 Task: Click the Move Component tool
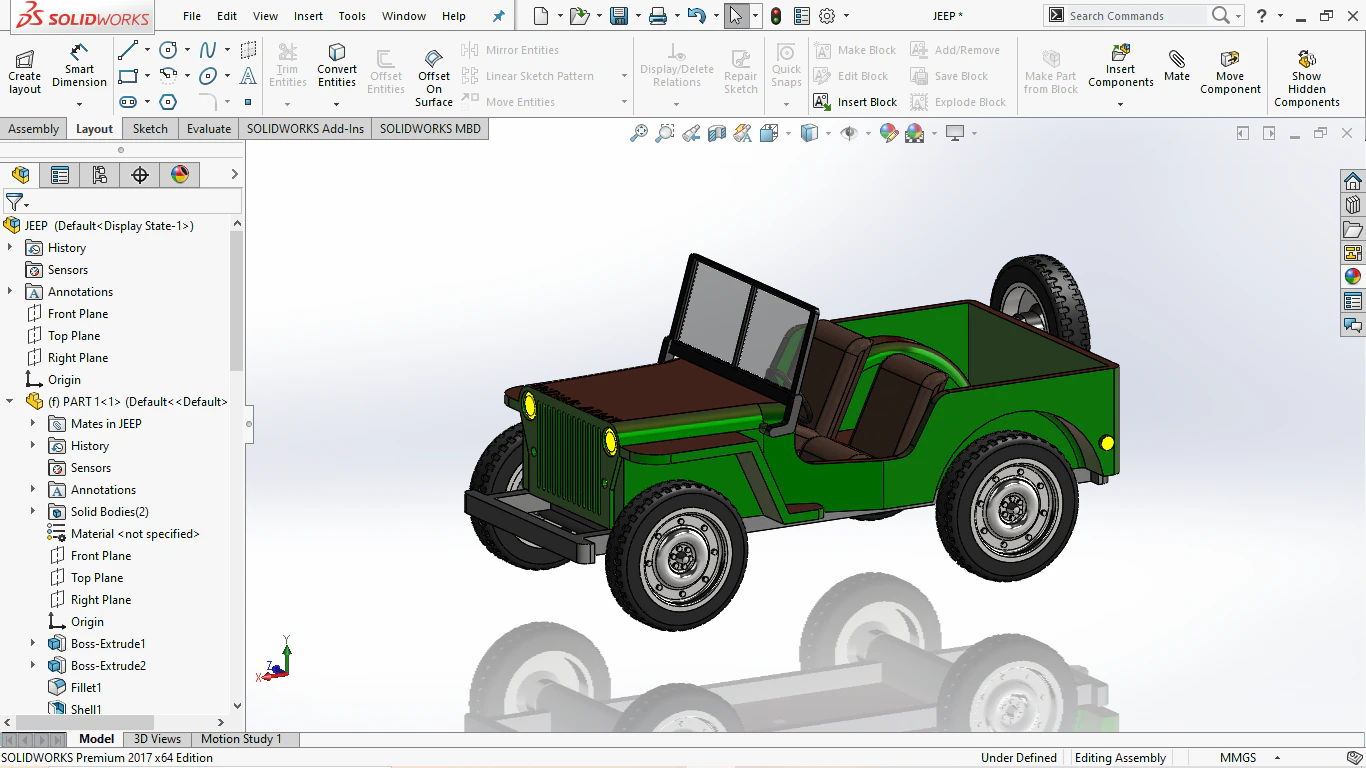(1230, 72)
